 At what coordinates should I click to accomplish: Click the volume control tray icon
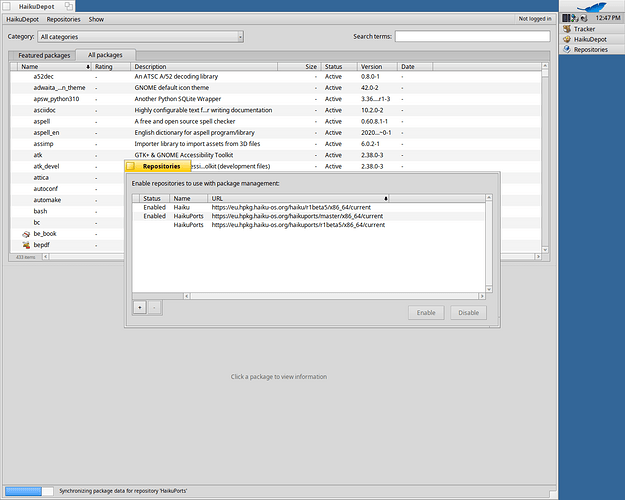[584, 18]
